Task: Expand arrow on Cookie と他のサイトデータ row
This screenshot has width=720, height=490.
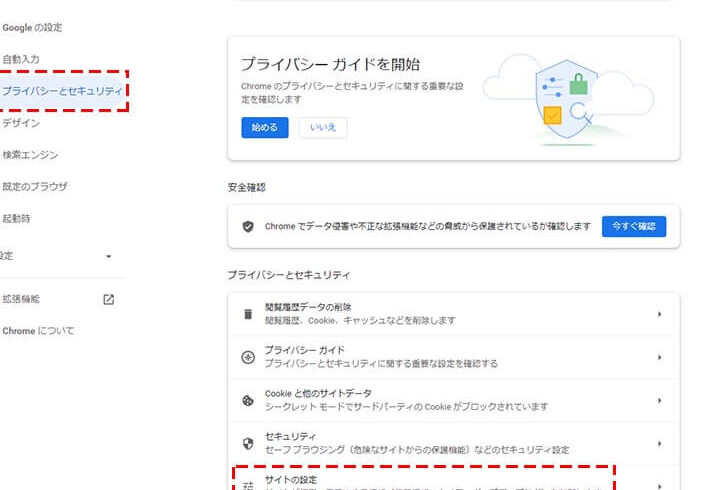Action: click(x=659, y=400)
